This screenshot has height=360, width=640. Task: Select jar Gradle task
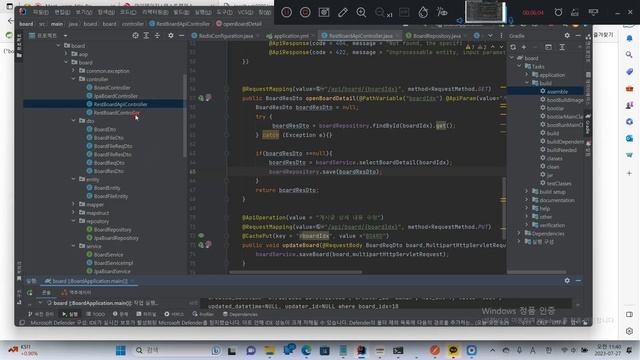point(547,175)
